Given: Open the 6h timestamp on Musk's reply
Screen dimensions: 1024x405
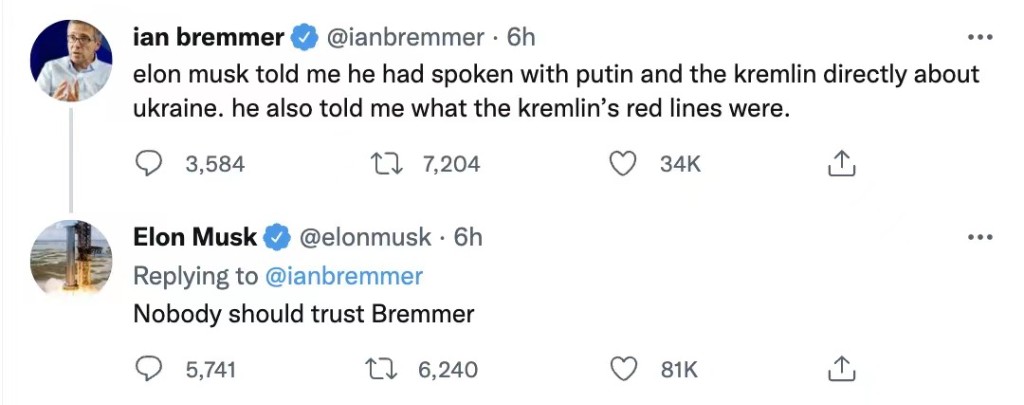Looking at the screenshot, I should tap(468, 237).
